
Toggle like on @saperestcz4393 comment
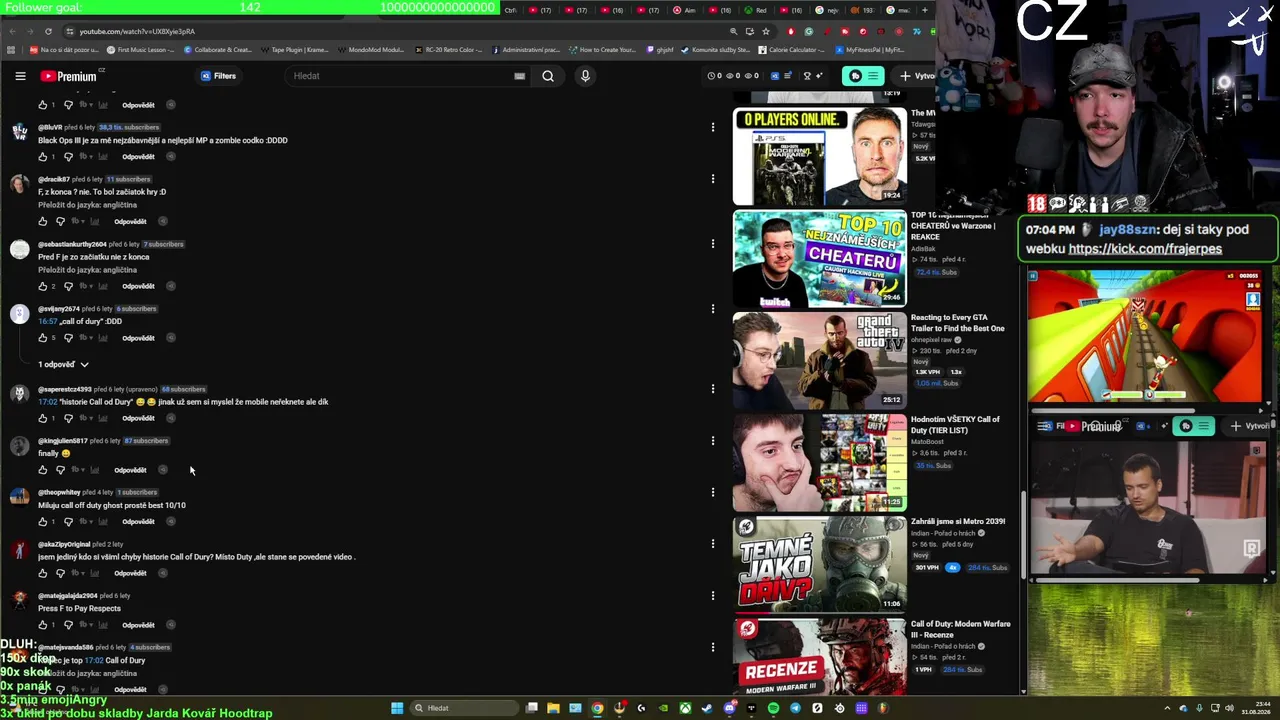[x=43, y=418]
